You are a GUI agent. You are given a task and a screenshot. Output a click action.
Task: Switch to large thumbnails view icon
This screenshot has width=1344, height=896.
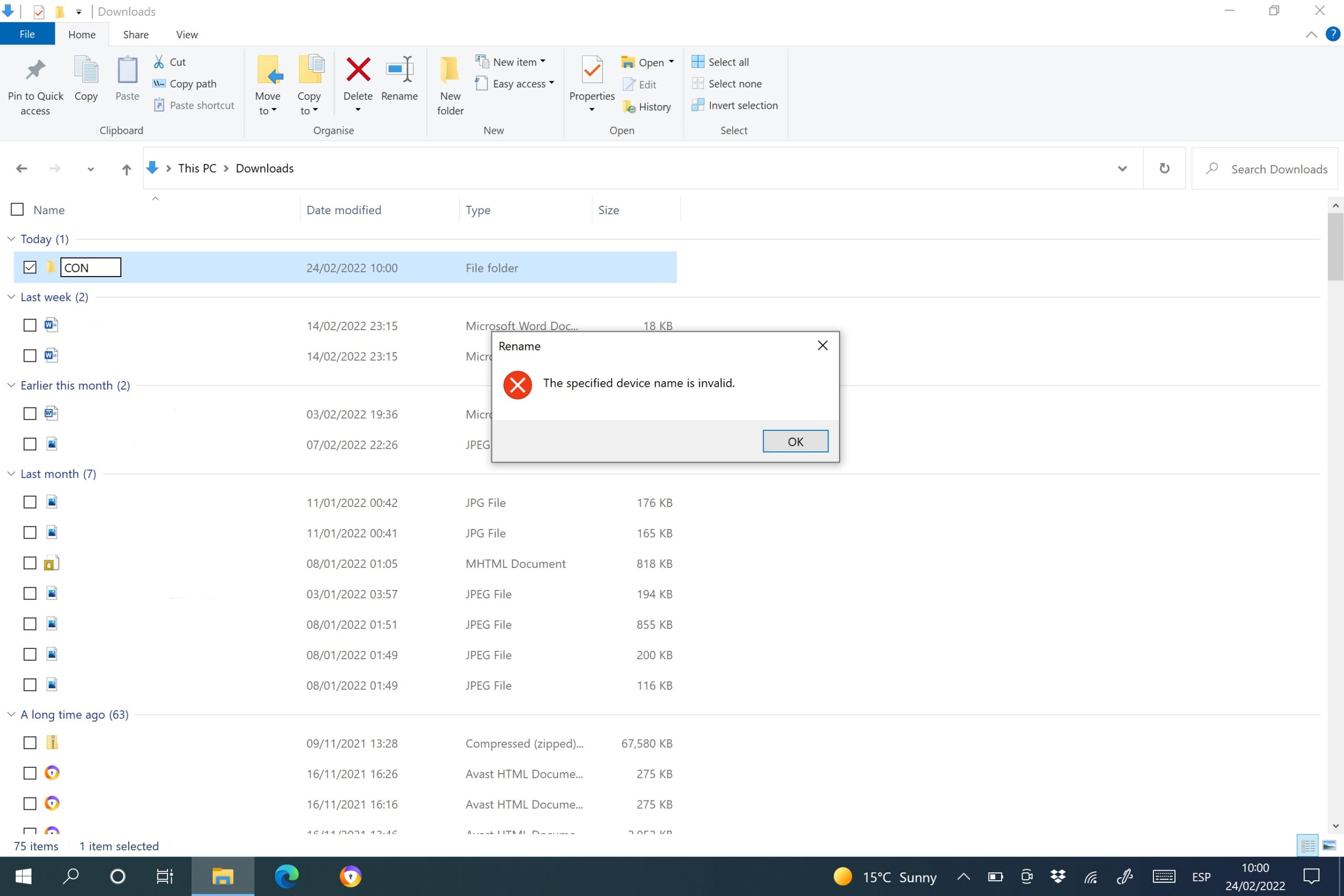[1329, 846]
